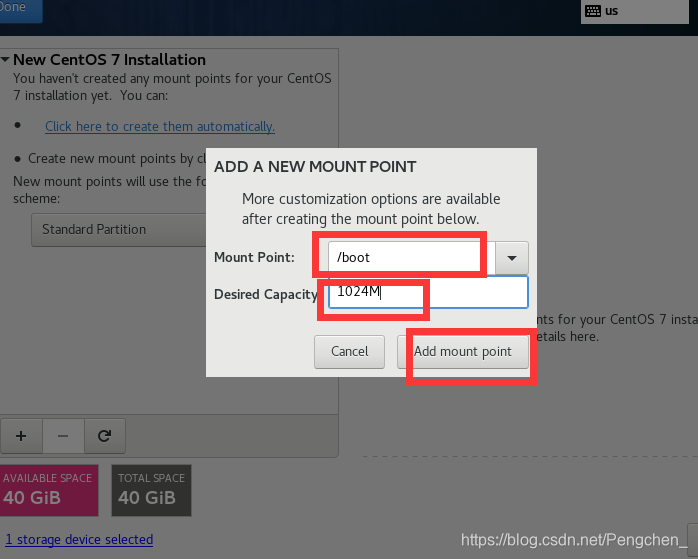The height and width of the screenshot is (559, 698).
Task: Collapse the New CentOS 7 Installation section
Action: 5,59
